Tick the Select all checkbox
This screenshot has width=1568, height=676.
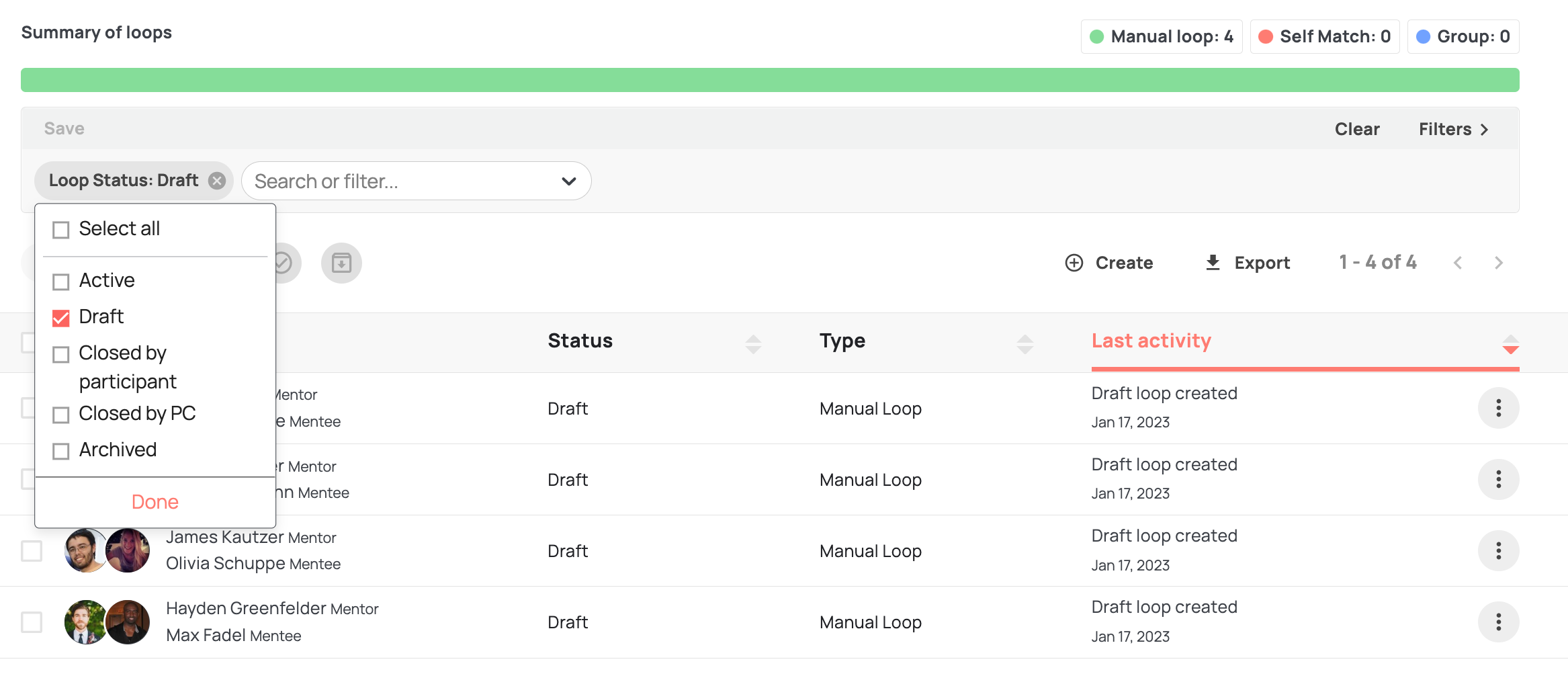tap(61, 230)
